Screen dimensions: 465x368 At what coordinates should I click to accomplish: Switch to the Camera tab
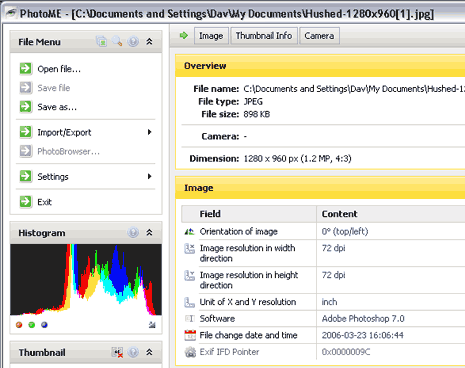[x=319, y=36]
